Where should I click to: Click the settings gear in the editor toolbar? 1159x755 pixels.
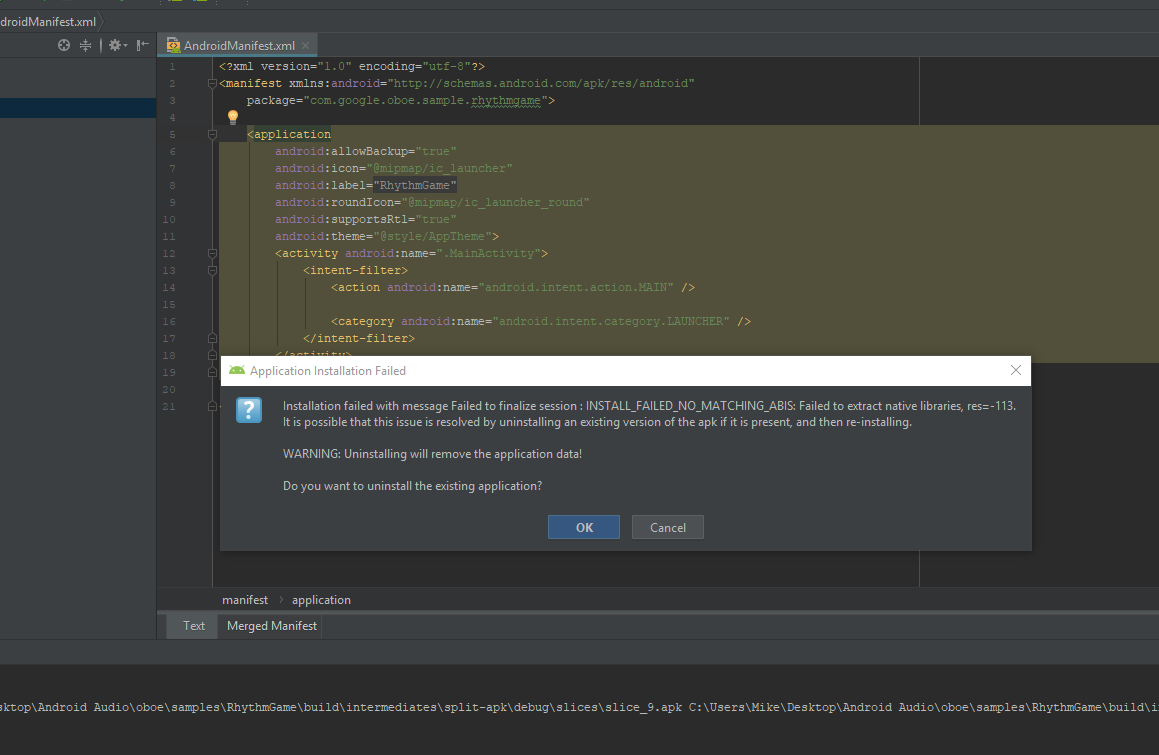(114, 44)
